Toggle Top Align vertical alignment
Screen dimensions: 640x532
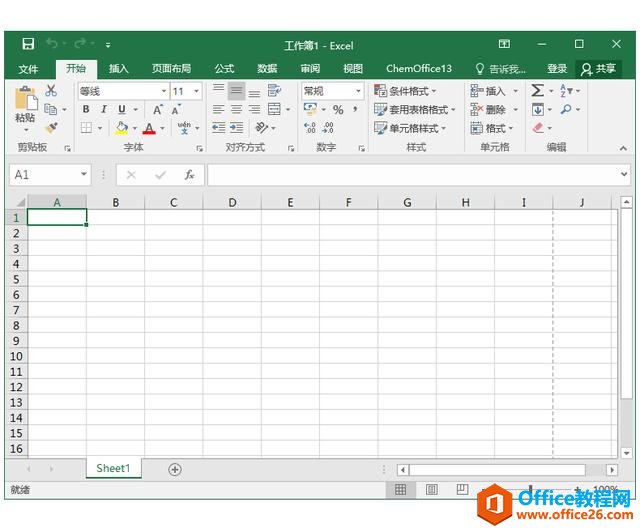[218, 90]
